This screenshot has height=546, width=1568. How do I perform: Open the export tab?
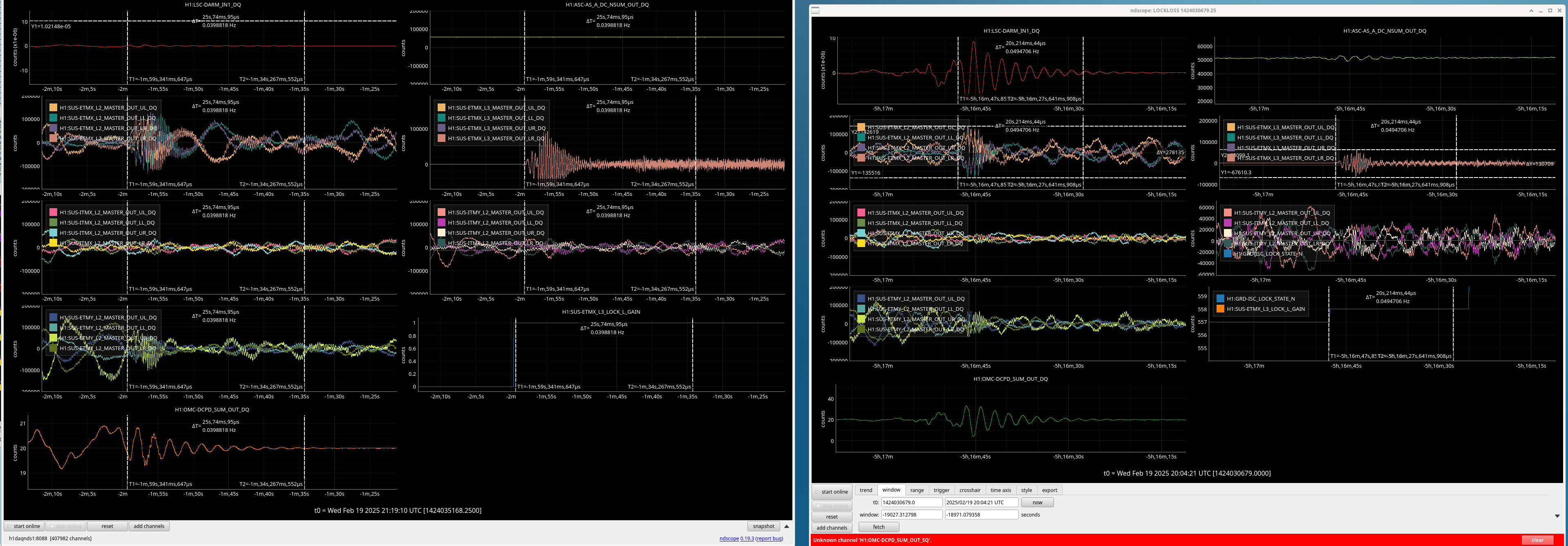click(1049, 490)
